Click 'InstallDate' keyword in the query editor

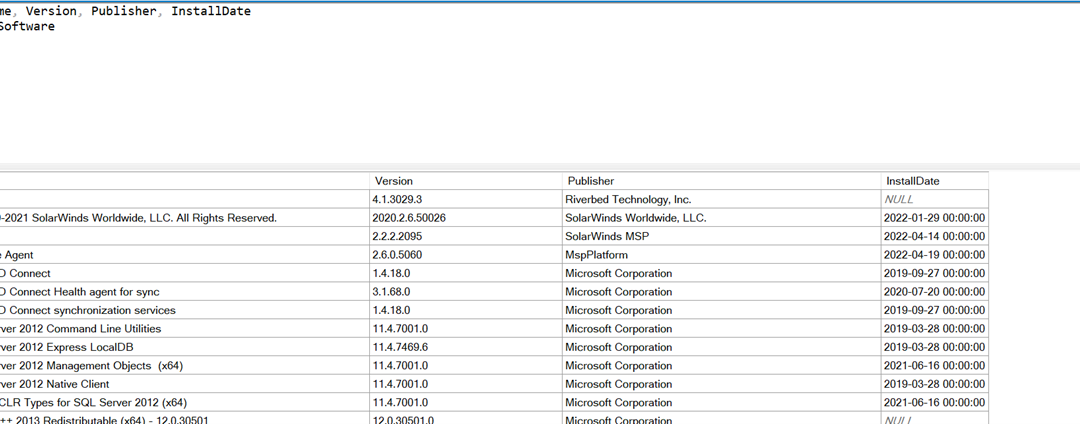pyautogui.click(x=211, y=11)
